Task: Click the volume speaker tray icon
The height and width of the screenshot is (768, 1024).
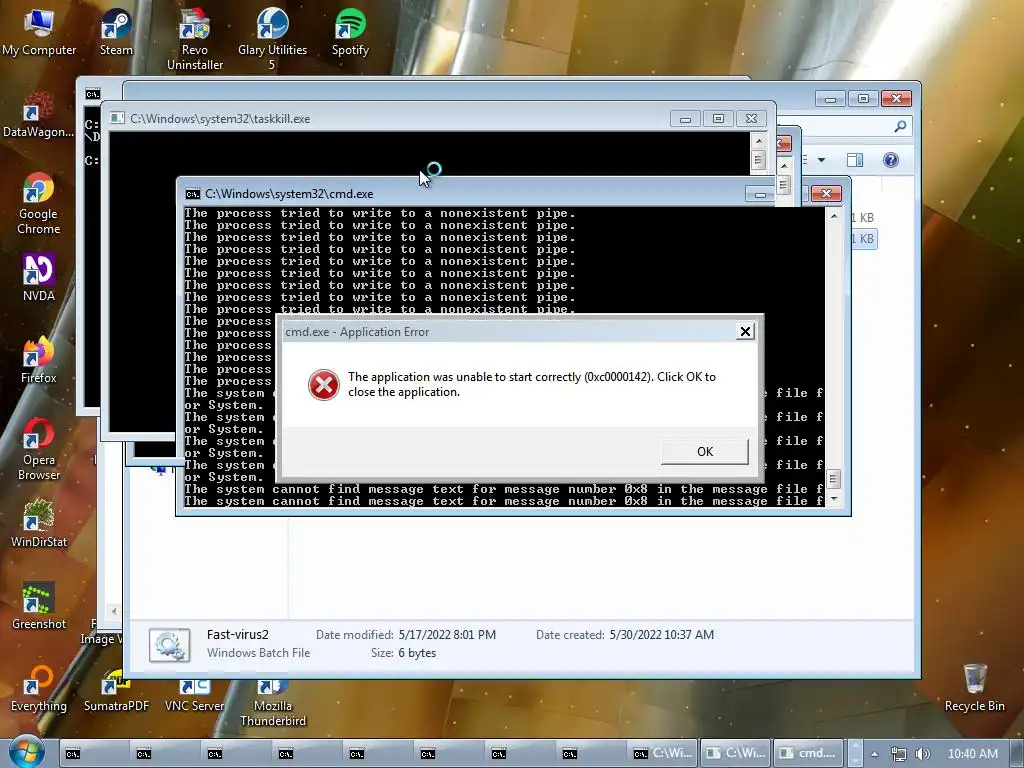Action: click(922, 754)
